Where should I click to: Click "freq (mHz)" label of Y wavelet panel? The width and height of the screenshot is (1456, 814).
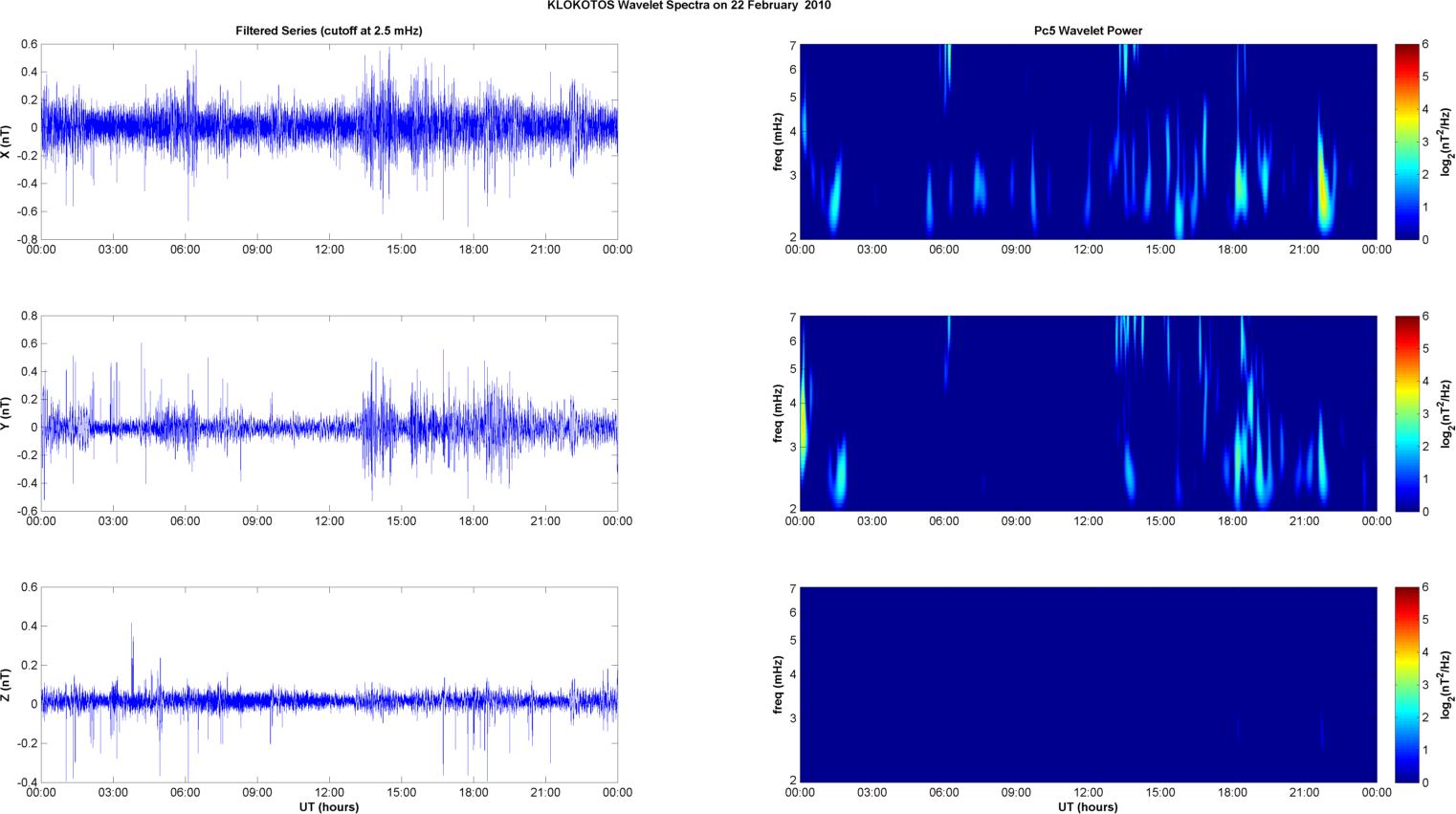(x=779, y=413)
